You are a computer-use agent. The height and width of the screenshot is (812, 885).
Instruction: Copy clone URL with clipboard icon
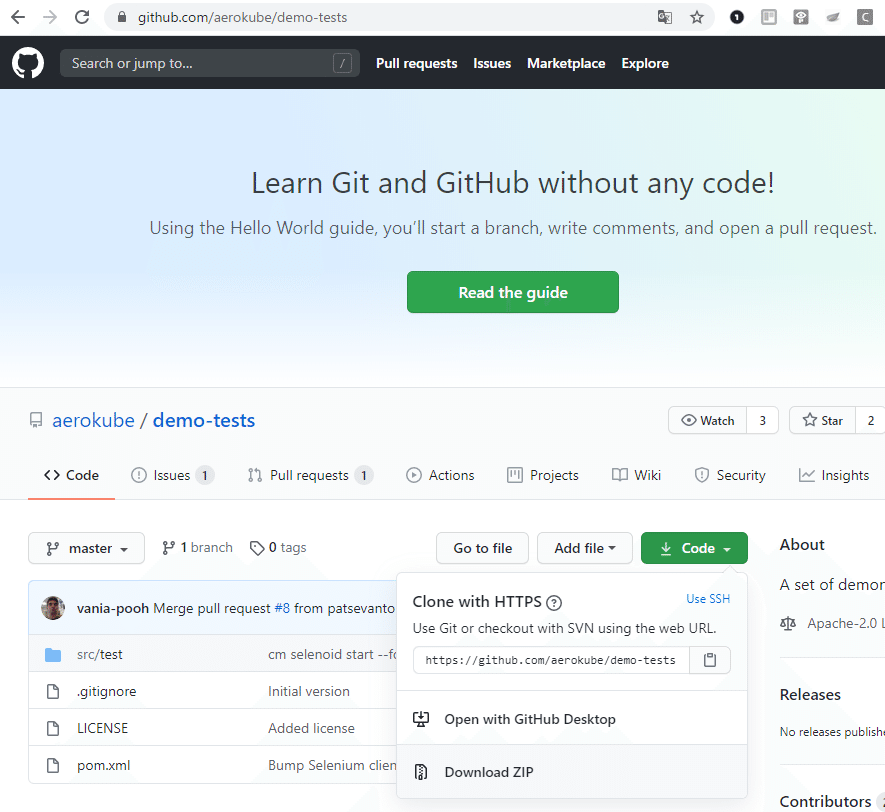tap(710, 660)
